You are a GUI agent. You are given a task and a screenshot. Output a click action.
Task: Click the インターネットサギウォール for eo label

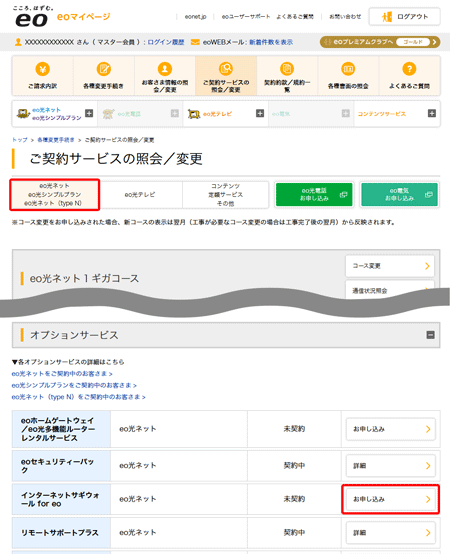(60, 499)
